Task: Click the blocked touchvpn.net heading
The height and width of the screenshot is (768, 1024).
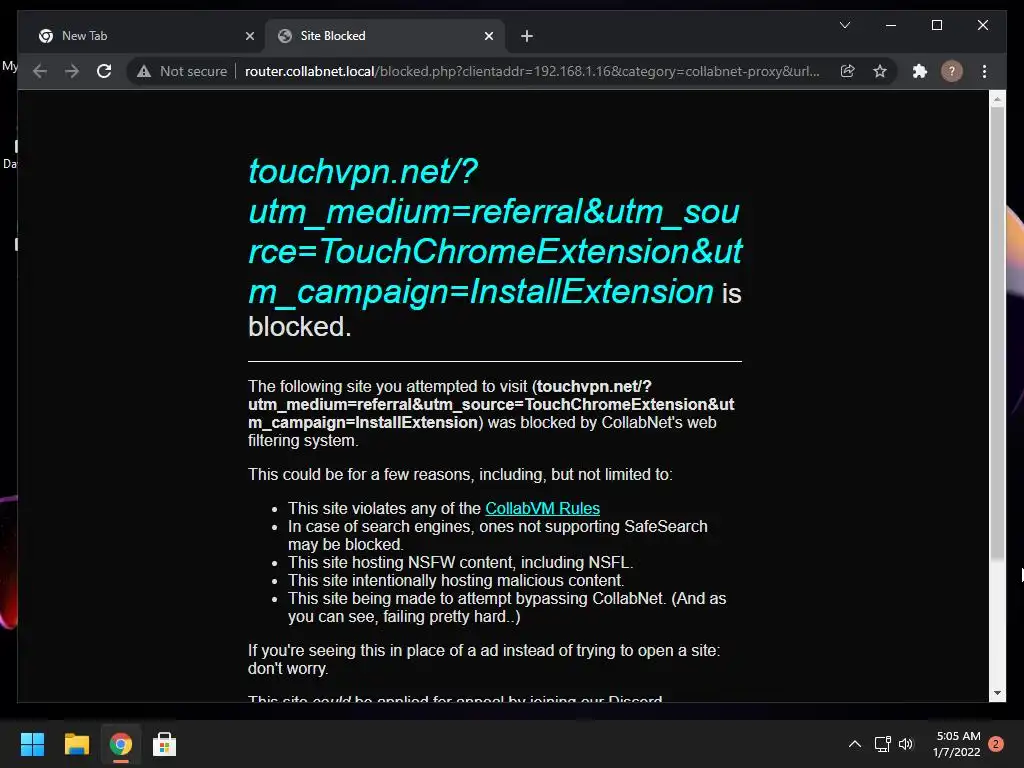Action: point(494,232)
